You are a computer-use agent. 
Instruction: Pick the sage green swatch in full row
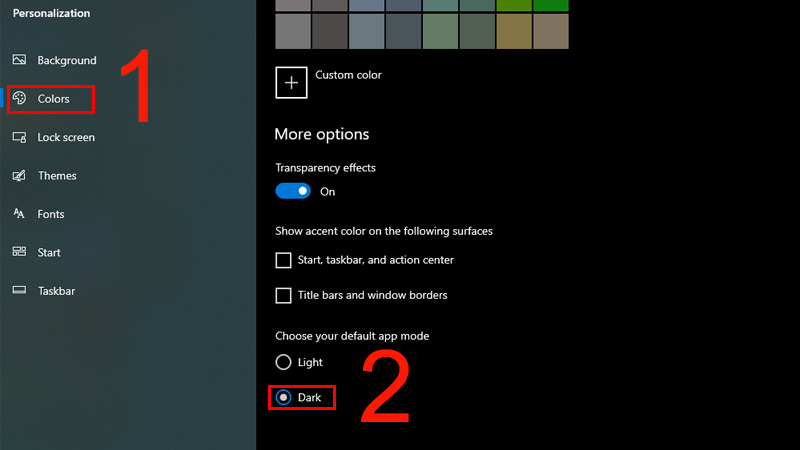(x=440, y=31)
